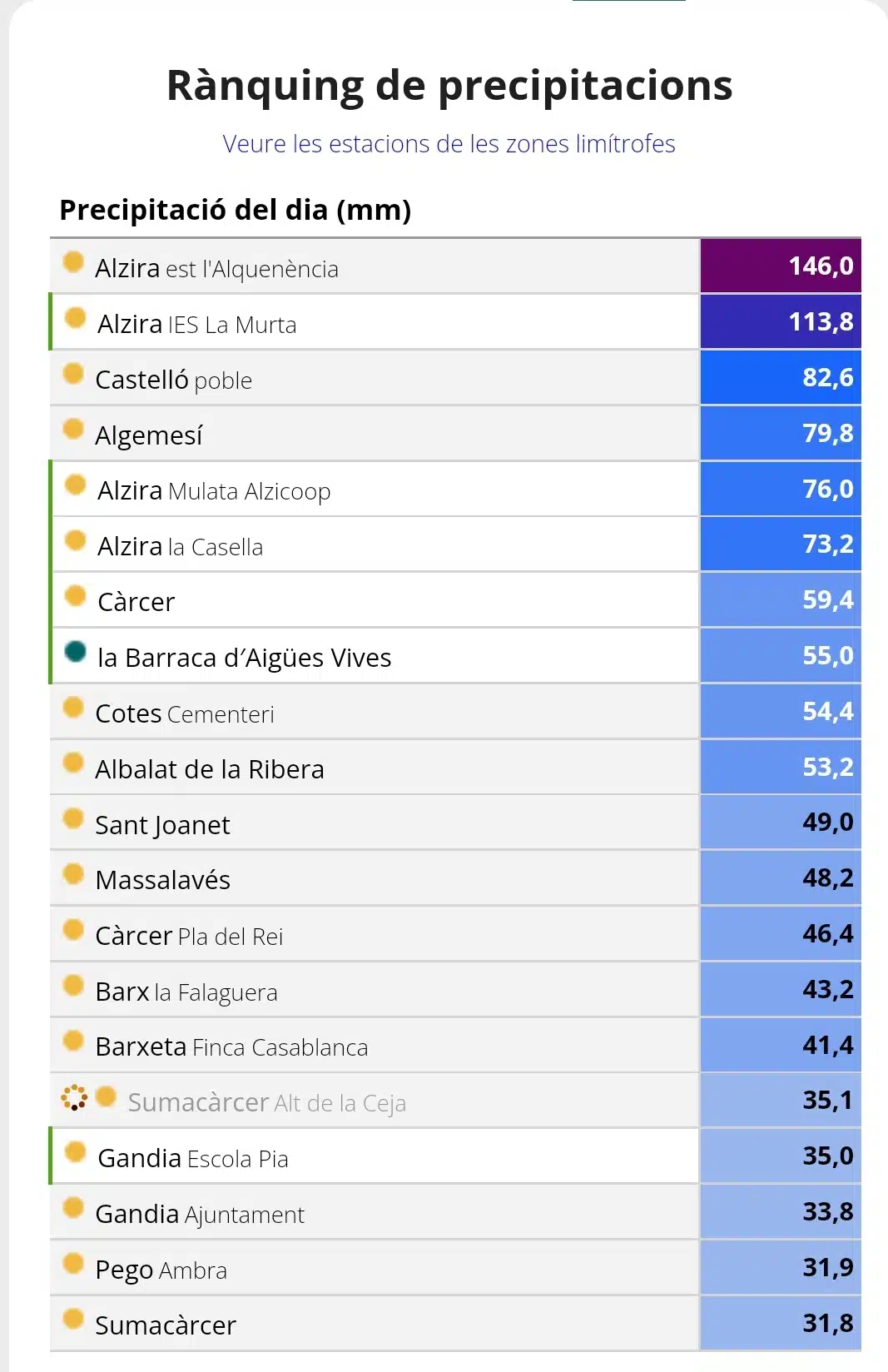This screenshot has width=888, height=1372.
Task: Select the Barxeta Finca Casablanca row
Action: pyautogui.click(x=375, y=1046)
